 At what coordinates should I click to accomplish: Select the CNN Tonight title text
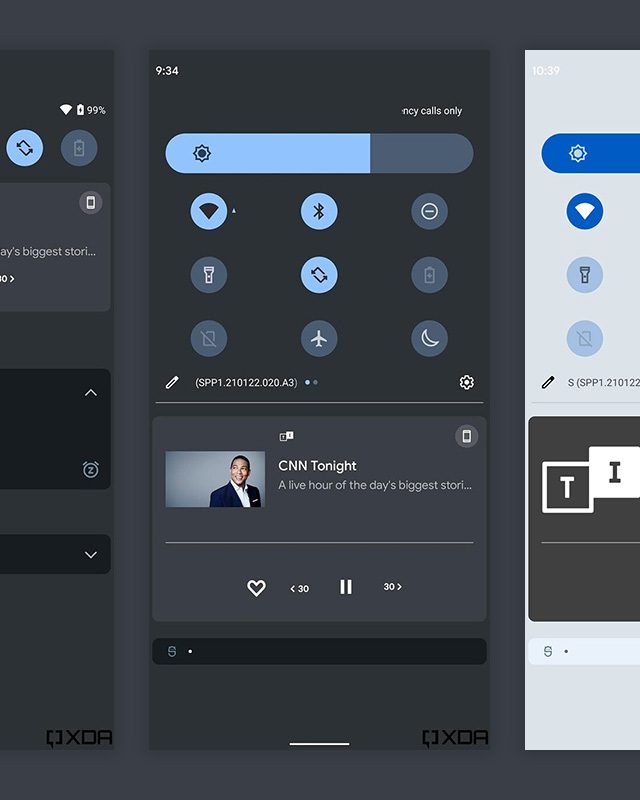(x=317, y=466)
